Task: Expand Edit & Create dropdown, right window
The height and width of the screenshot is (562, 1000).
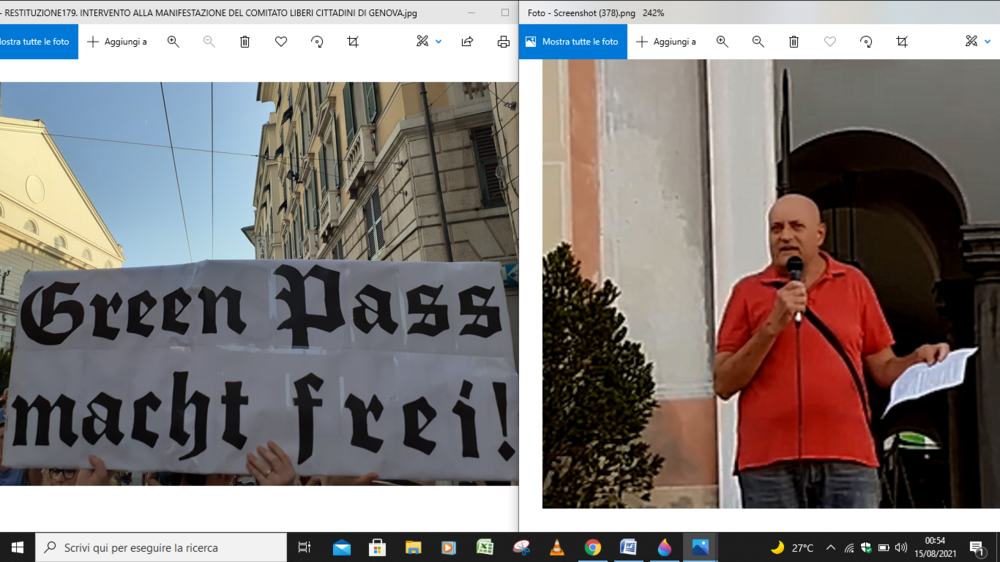Action: pos(988,41)
